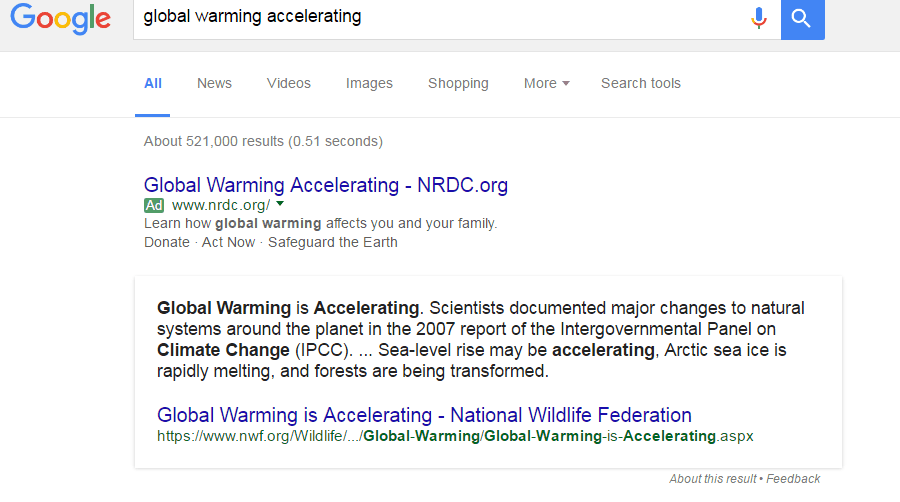The image size is (900, 502).
Task: Switch to the News tab
Action: pyautogui.click(x=214, y=83)
